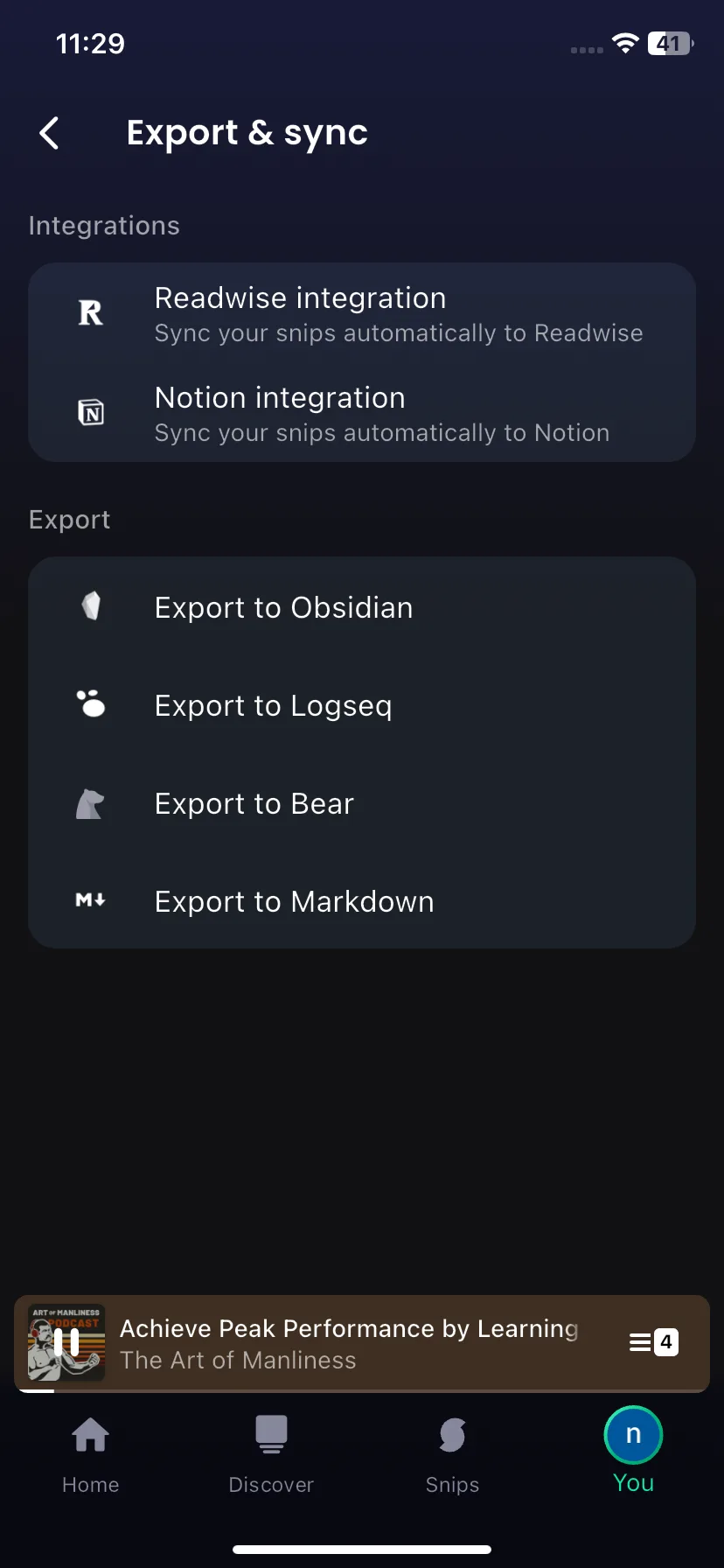Screen dimensions: 724x1568
Task: Open the mini player episode title
Action: click(349, 1328)
